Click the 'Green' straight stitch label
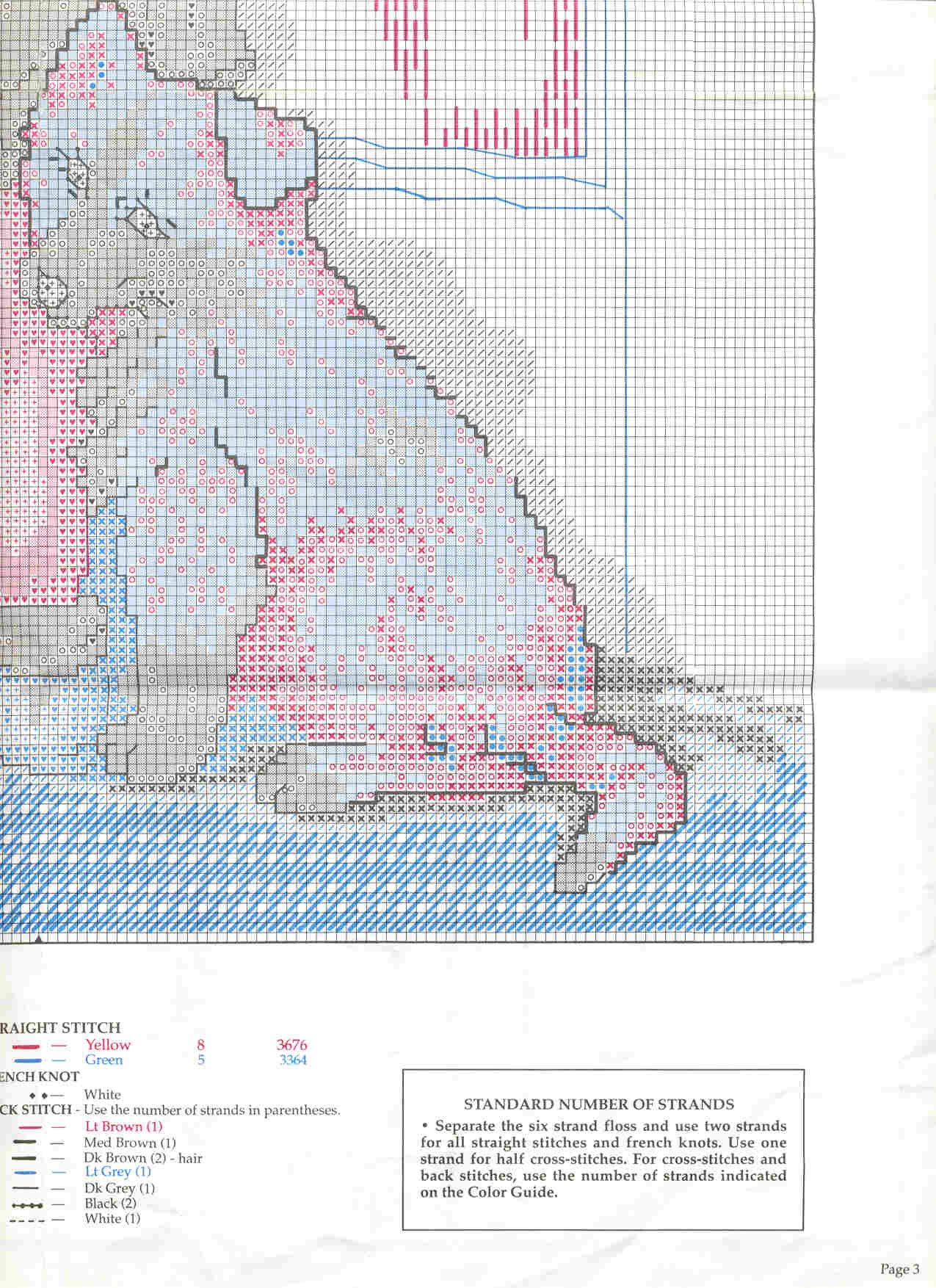The height and width of the screenshot is (1288, 936). pos(104,1060)
